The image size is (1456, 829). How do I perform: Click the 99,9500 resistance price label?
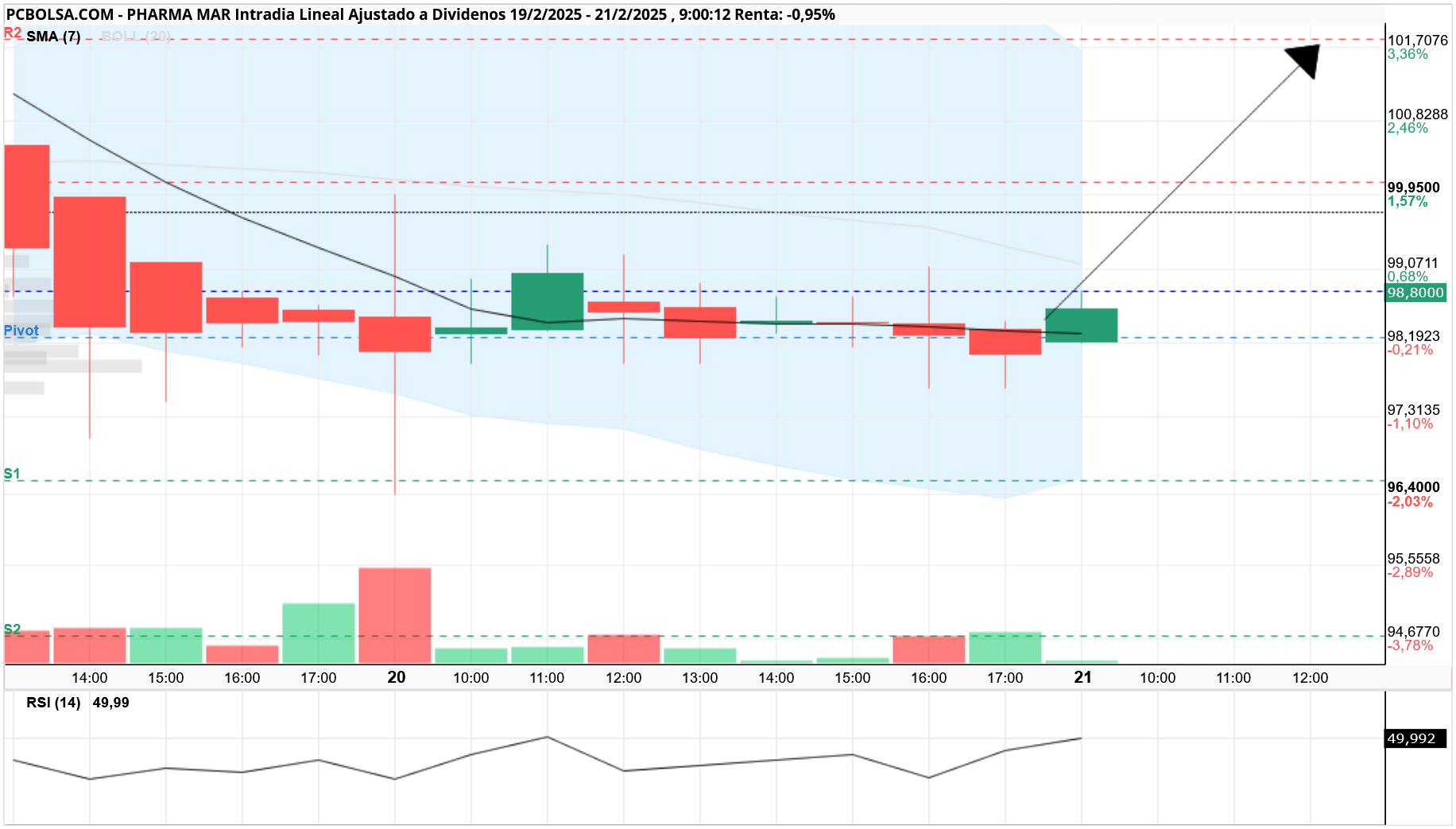(x=1414, y=188)
